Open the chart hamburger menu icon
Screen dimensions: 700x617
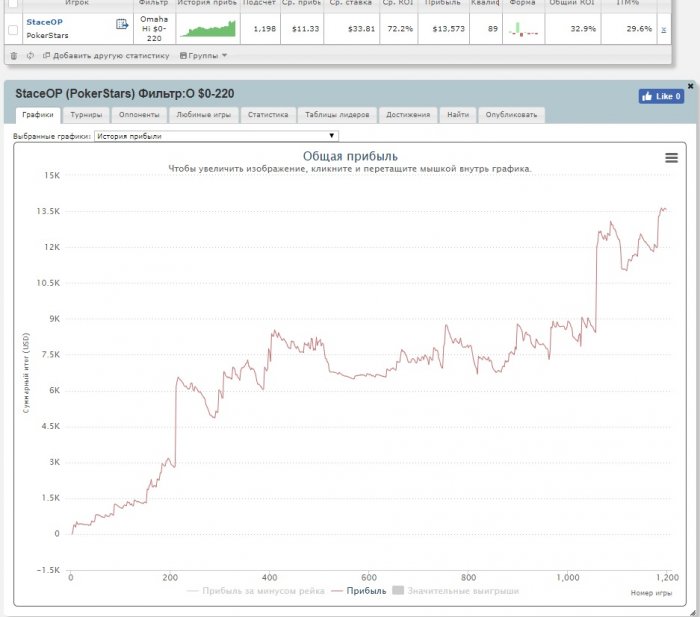pos(671,158)
